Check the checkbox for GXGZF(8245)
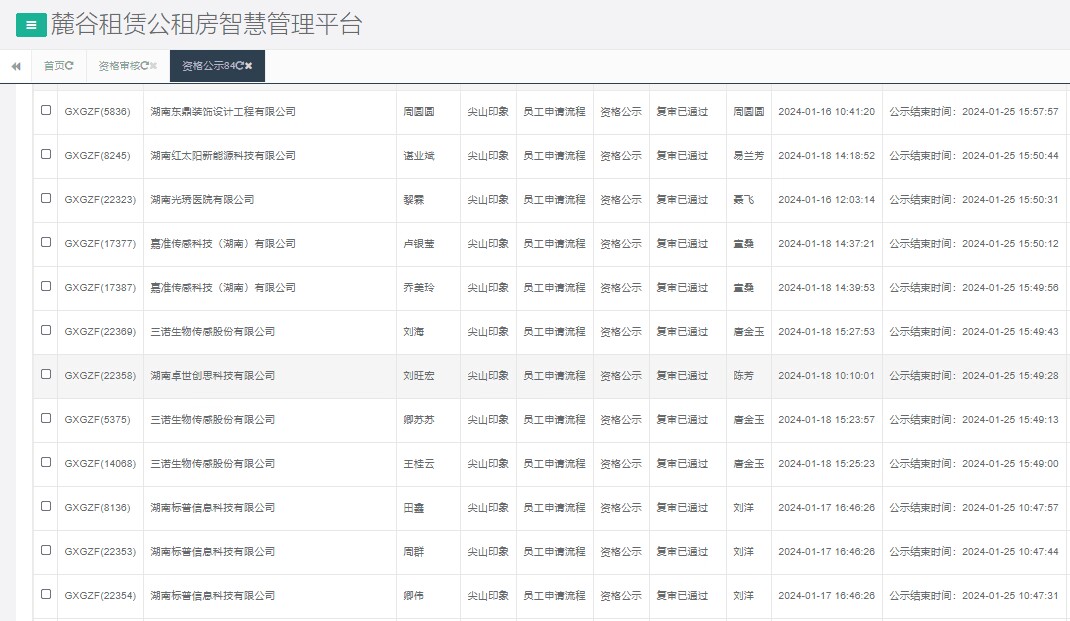Viewport: 1070px width, 621px height. point(44,156)
